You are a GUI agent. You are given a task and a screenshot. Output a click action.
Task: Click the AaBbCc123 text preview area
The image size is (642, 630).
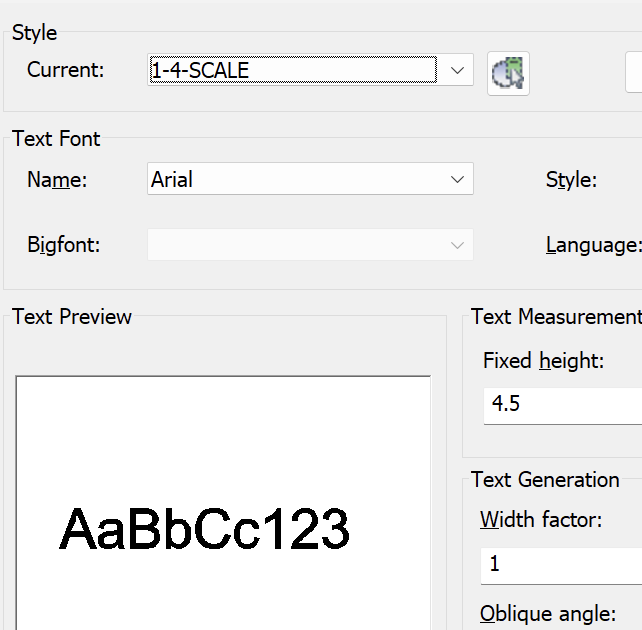[223, 503]
